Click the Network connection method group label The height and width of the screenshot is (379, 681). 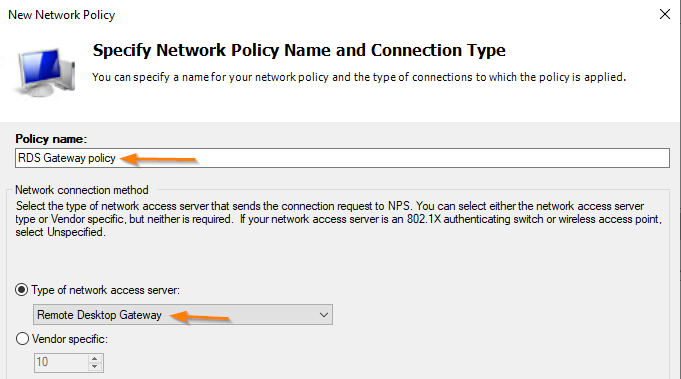(82, 190)
